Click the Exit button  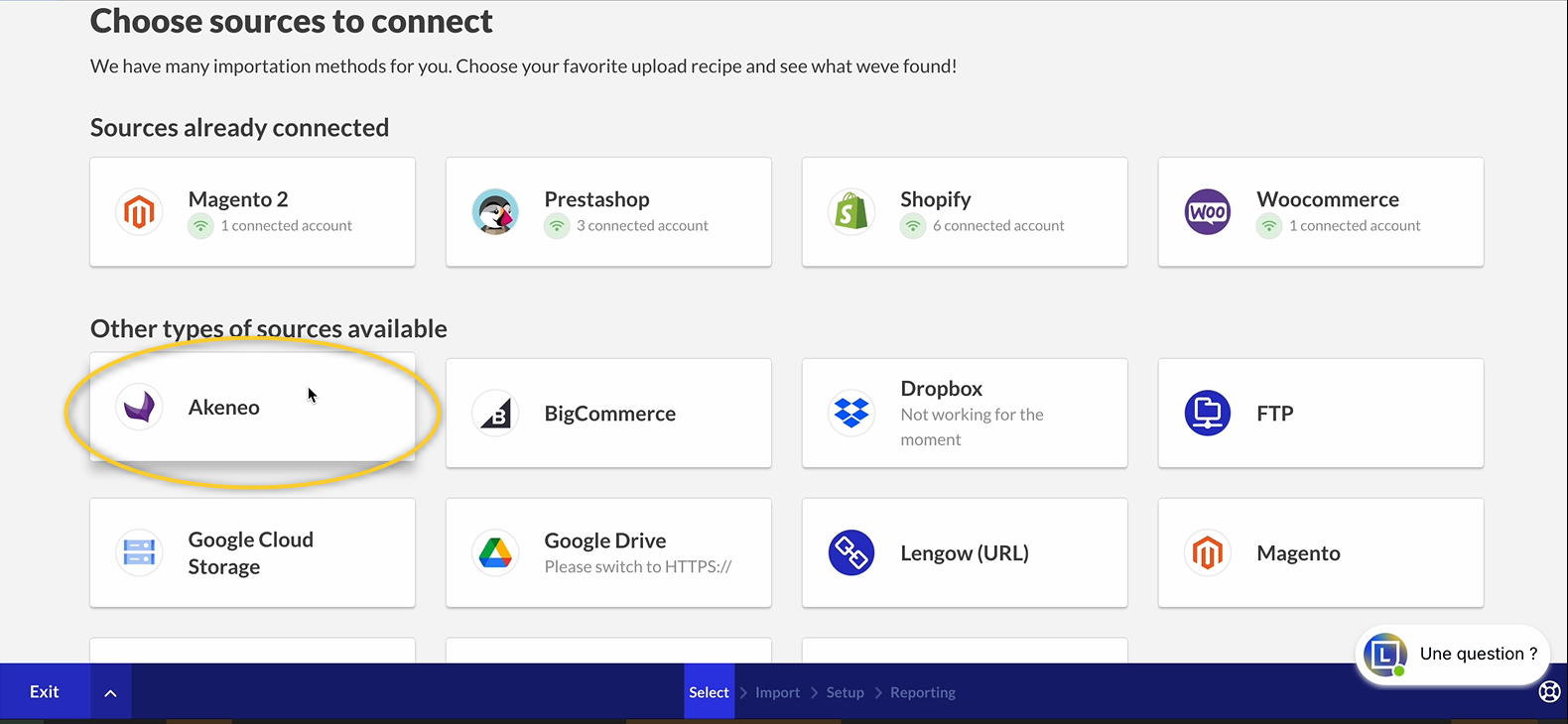coord(44,691)
